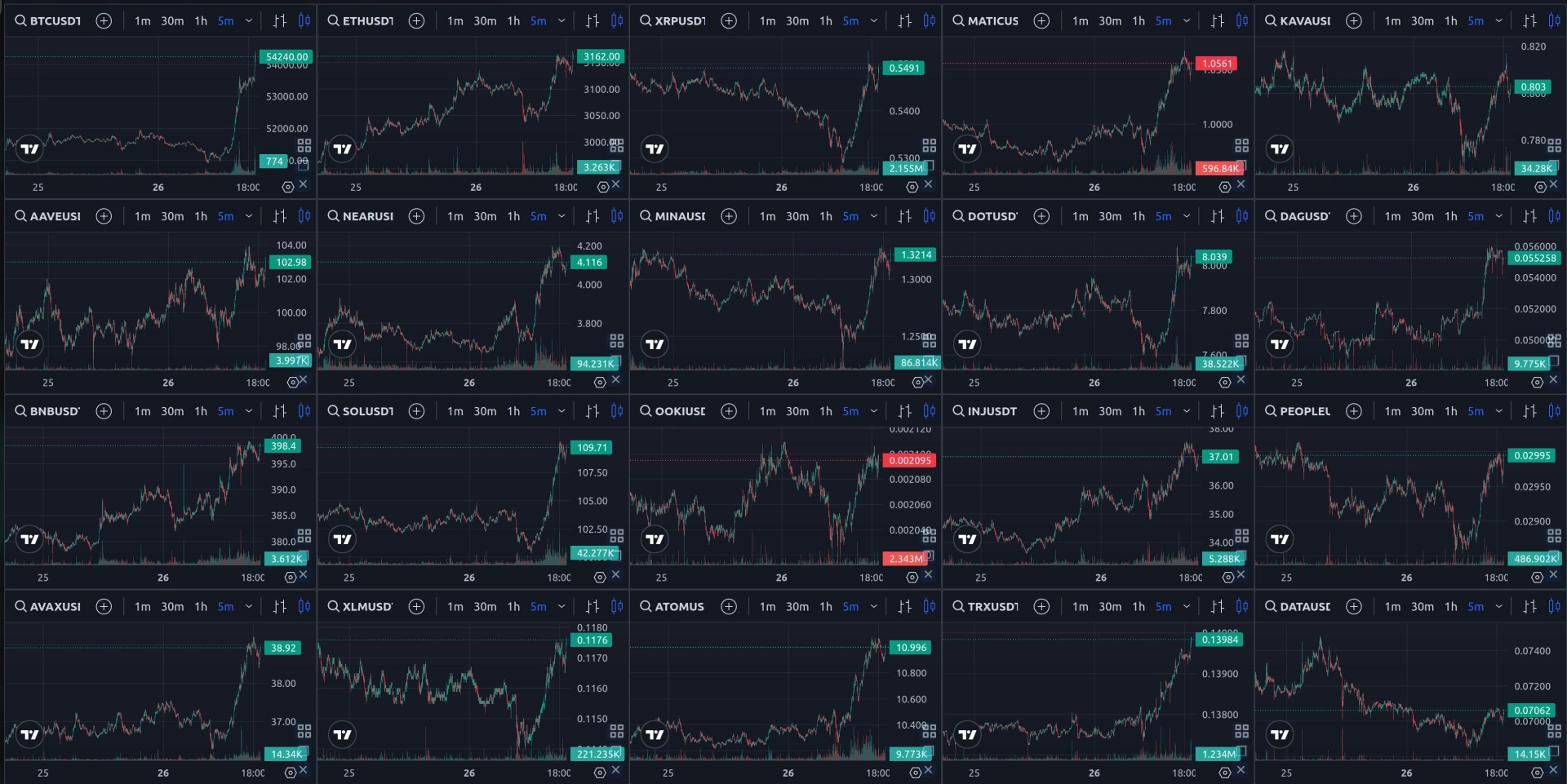Viewport: 1567px width, 784px height.
Task: Click candlestick indicator icon on KAVAUSD chart
Action: click(1555, 21)
